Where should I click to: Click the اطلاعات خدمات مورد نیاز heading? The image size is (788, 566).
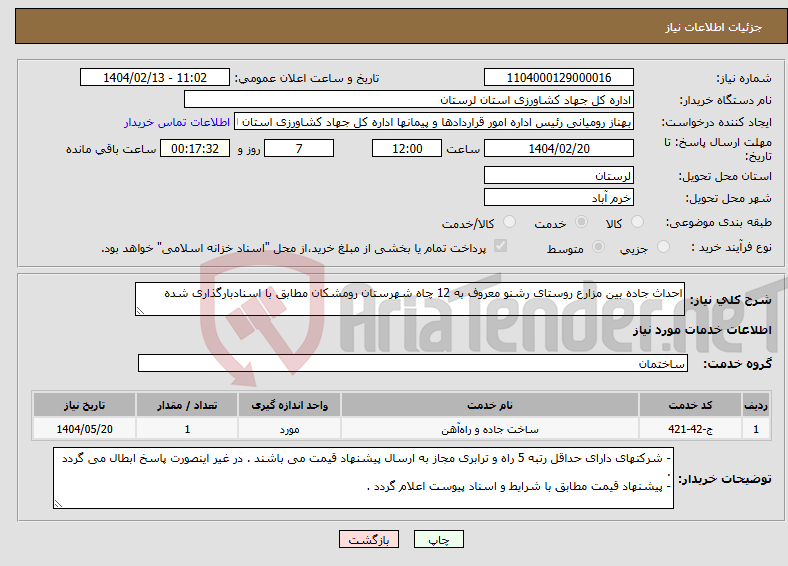pos(702,330)
